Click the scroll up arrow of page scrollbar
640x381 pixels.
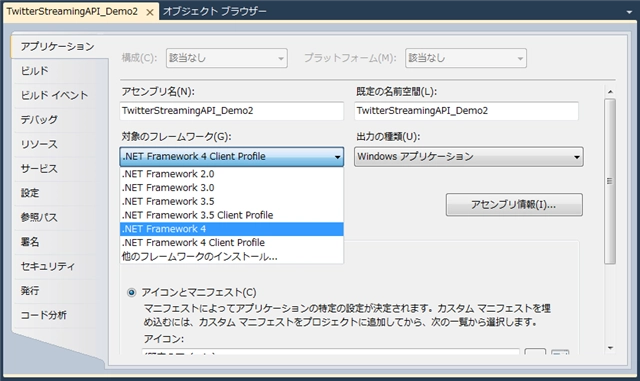point(610,92)
